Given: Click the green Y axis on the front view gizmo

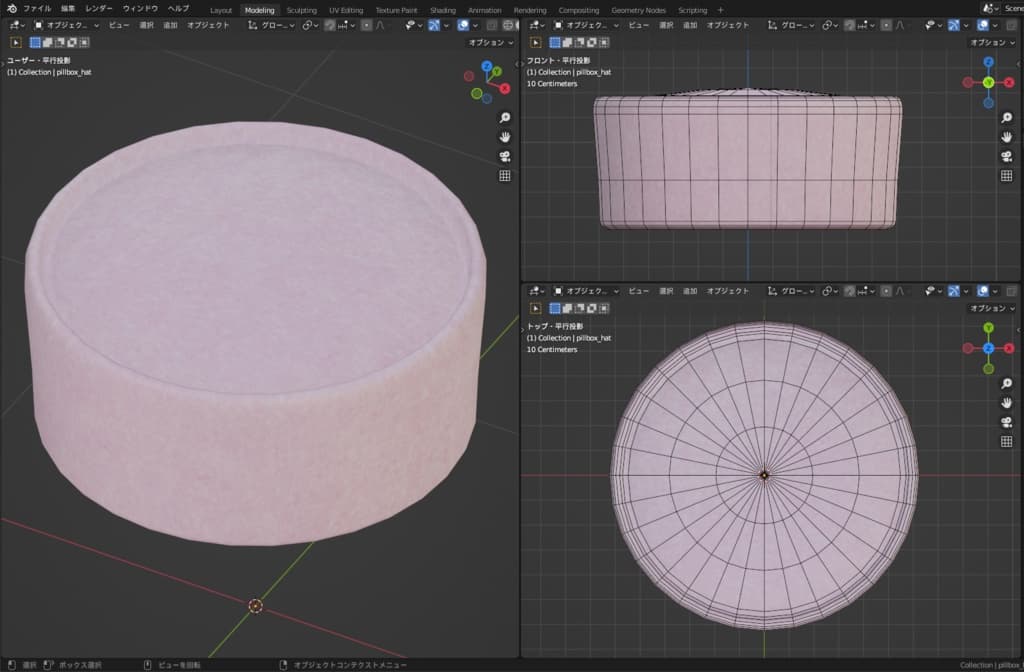Looking at the screenshot, I should [988, 82].
